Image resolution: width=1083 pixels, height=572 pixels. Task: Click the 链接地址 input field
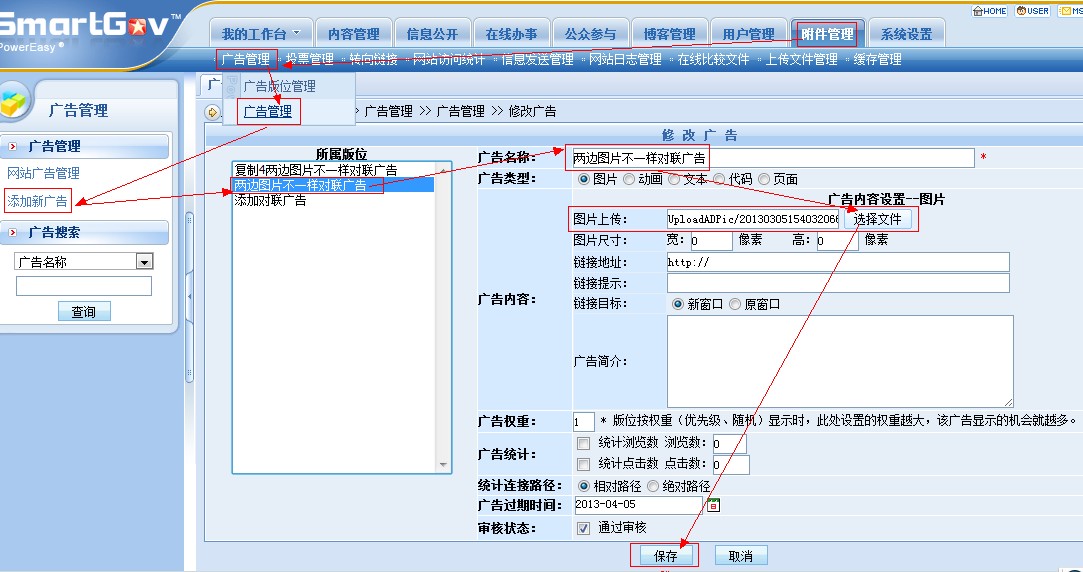point(838,262)
